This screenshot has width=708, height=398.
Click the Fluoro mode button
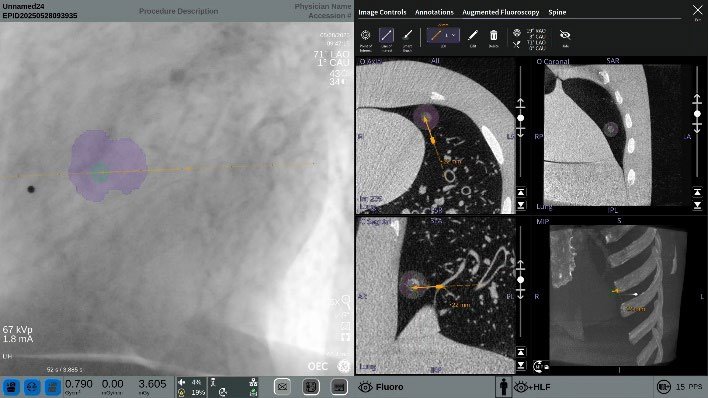pyautogui.click(x=381, y=387)
